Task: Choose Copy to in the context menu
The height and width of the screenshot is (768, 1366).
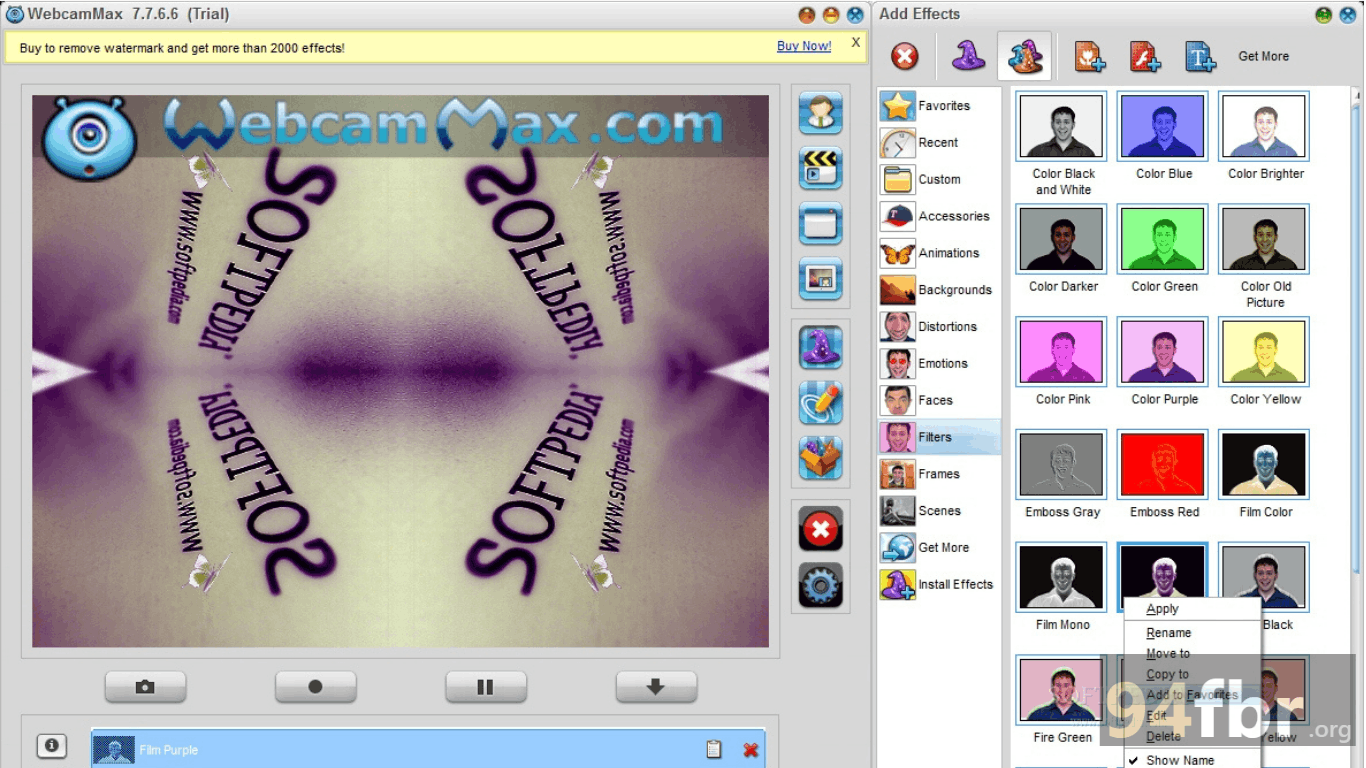Action: pyautogui.click(x=1191, y=675)
